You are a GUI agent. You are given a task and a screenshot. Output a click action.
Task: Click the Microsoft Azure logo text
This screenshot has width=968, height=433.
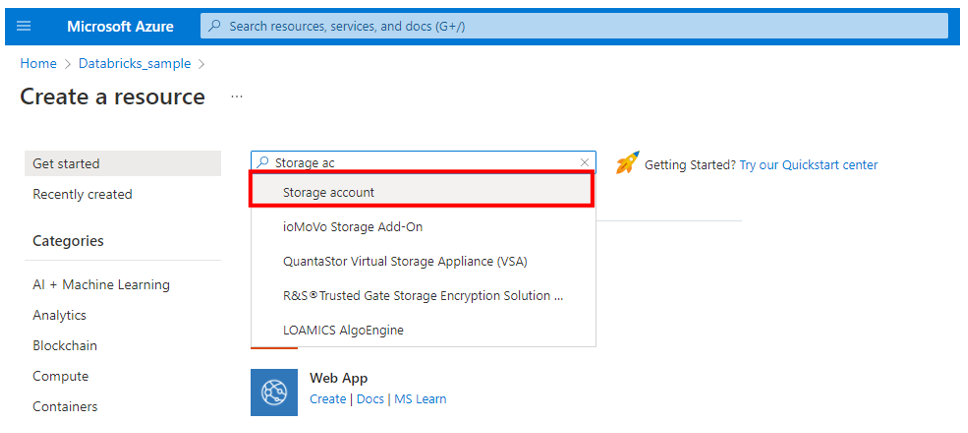point(120,27)
